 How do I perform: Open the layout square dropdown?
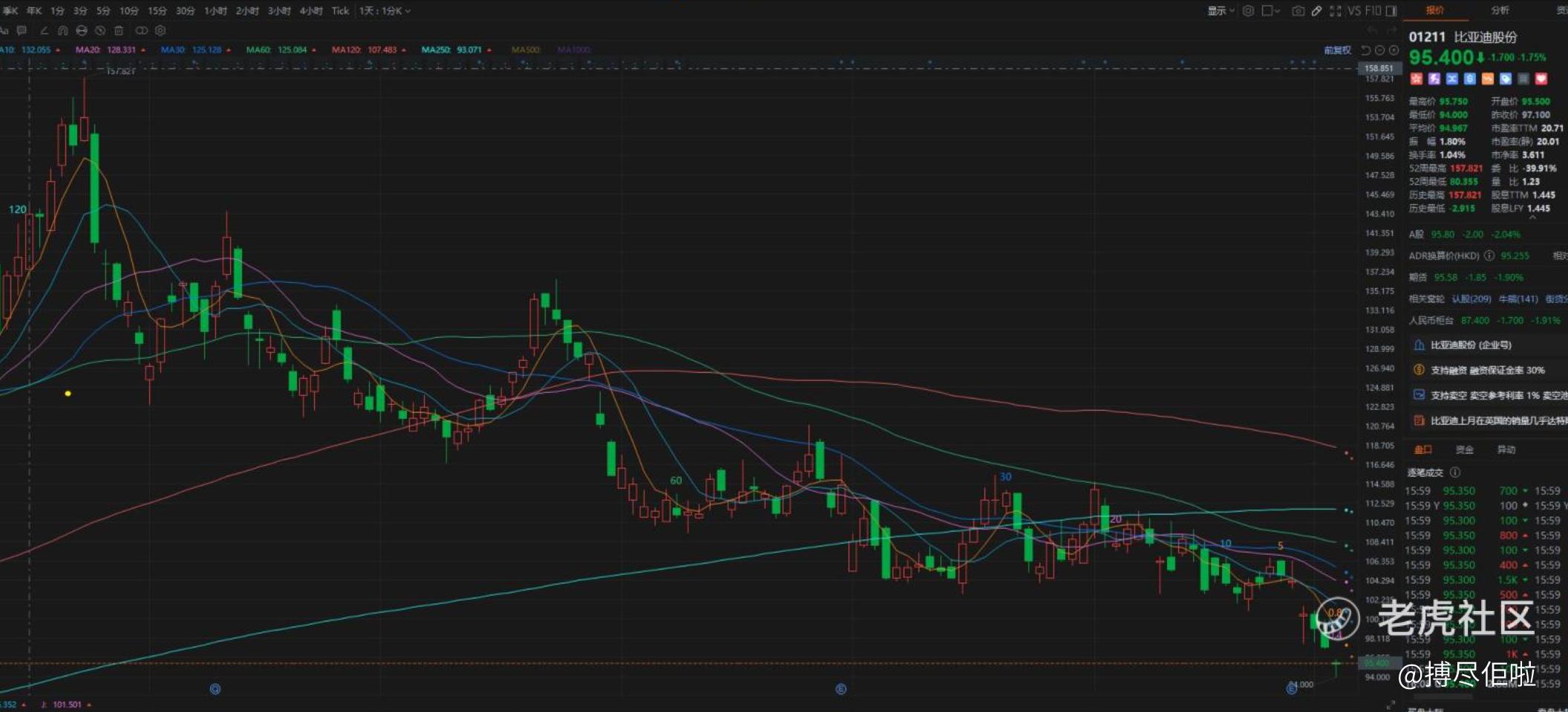pyautogui.click(x=1271, y=10)
